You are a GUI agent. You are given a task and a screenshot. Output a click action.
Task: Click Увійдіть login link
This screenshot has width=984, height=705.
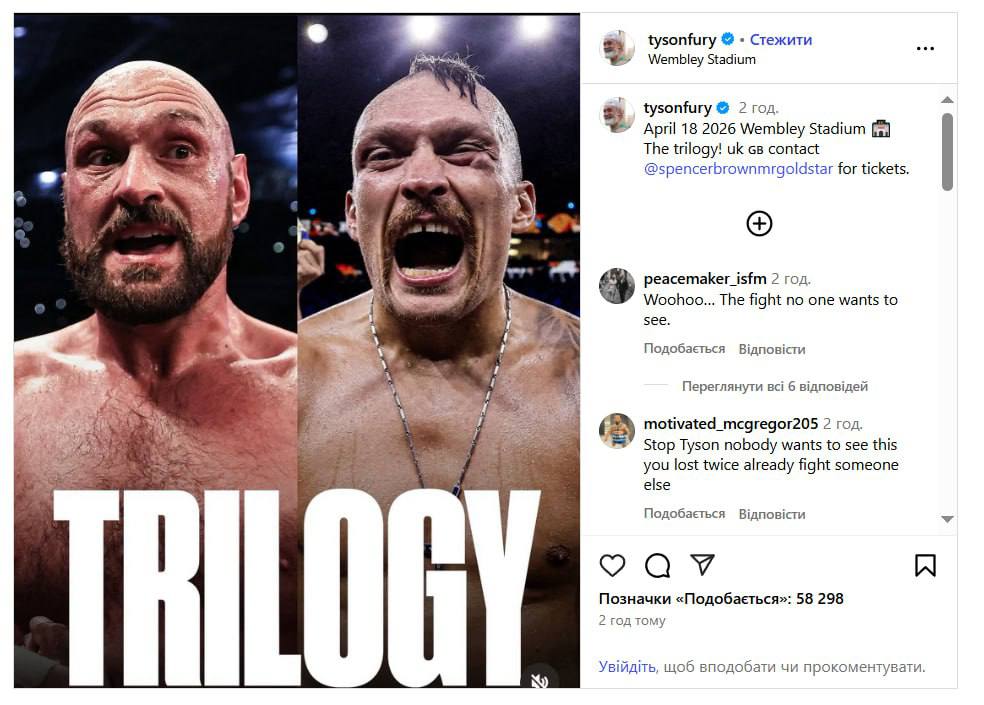coord(628,667)
